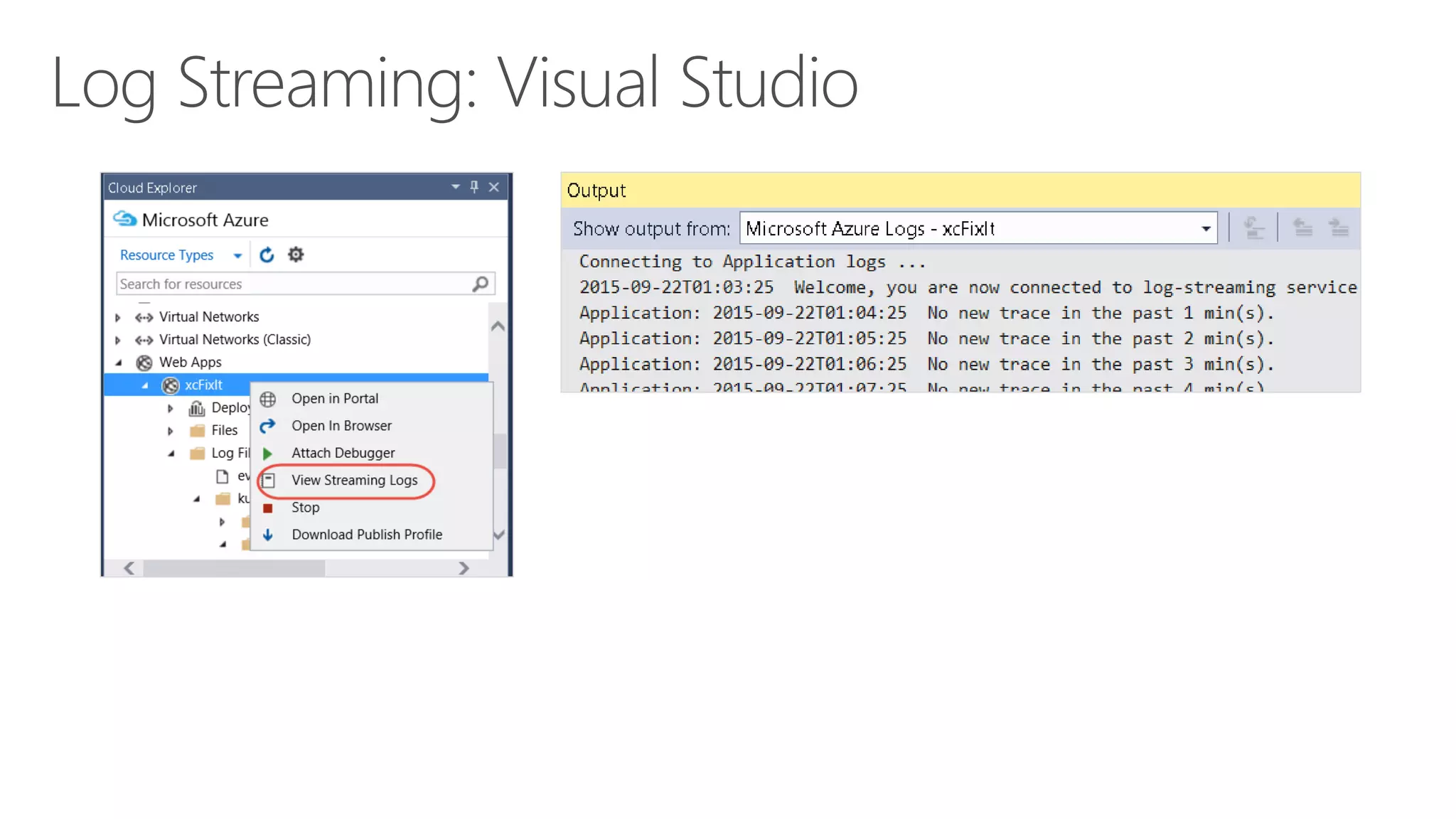The width and height of the screenshot is (1456, 819).
Task: Expand the Virtual Networks node
Action: pos(119,317)
